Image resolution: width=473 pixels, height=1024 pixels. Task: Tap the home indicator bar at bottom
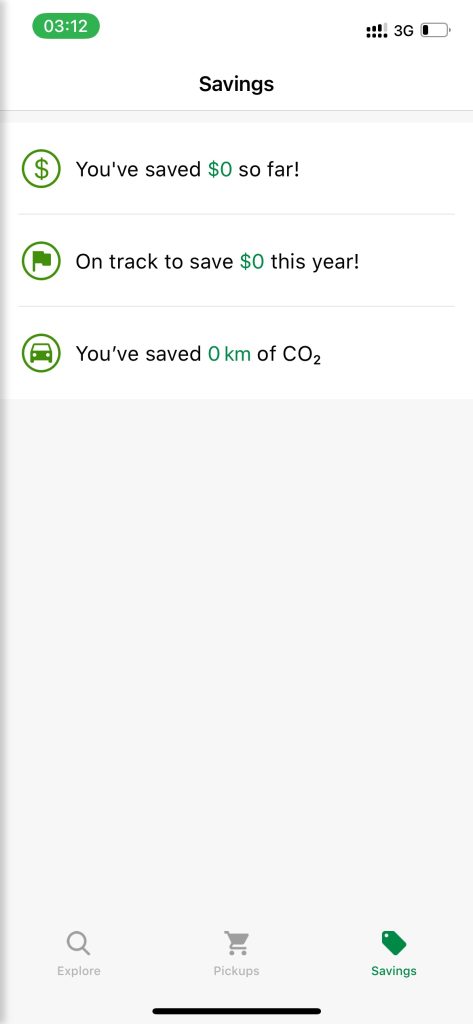[236, 1011]
